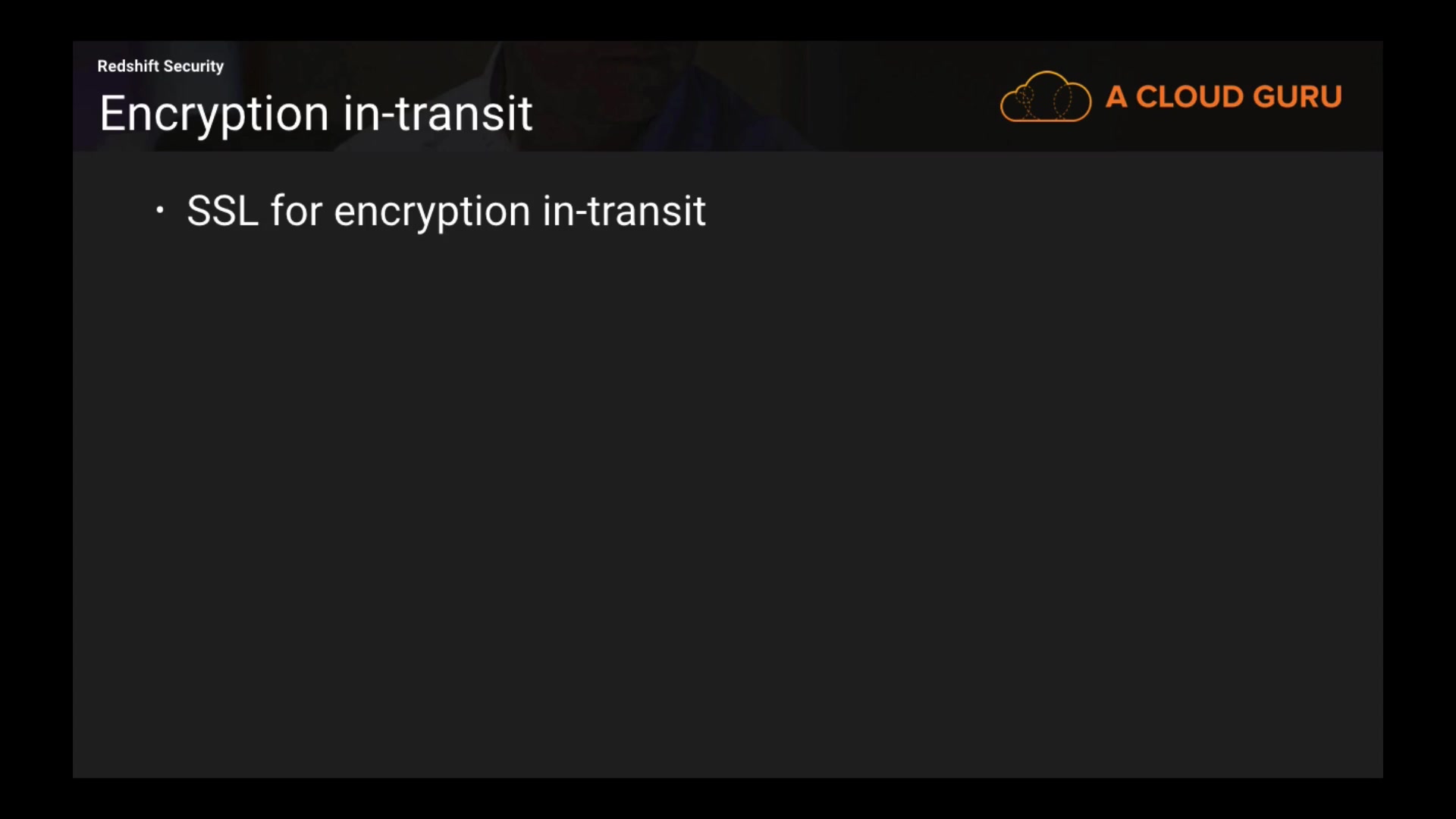1456x819 pixels.
Task: Click the word for in the bullet
Action: click(x=297, y=211)
